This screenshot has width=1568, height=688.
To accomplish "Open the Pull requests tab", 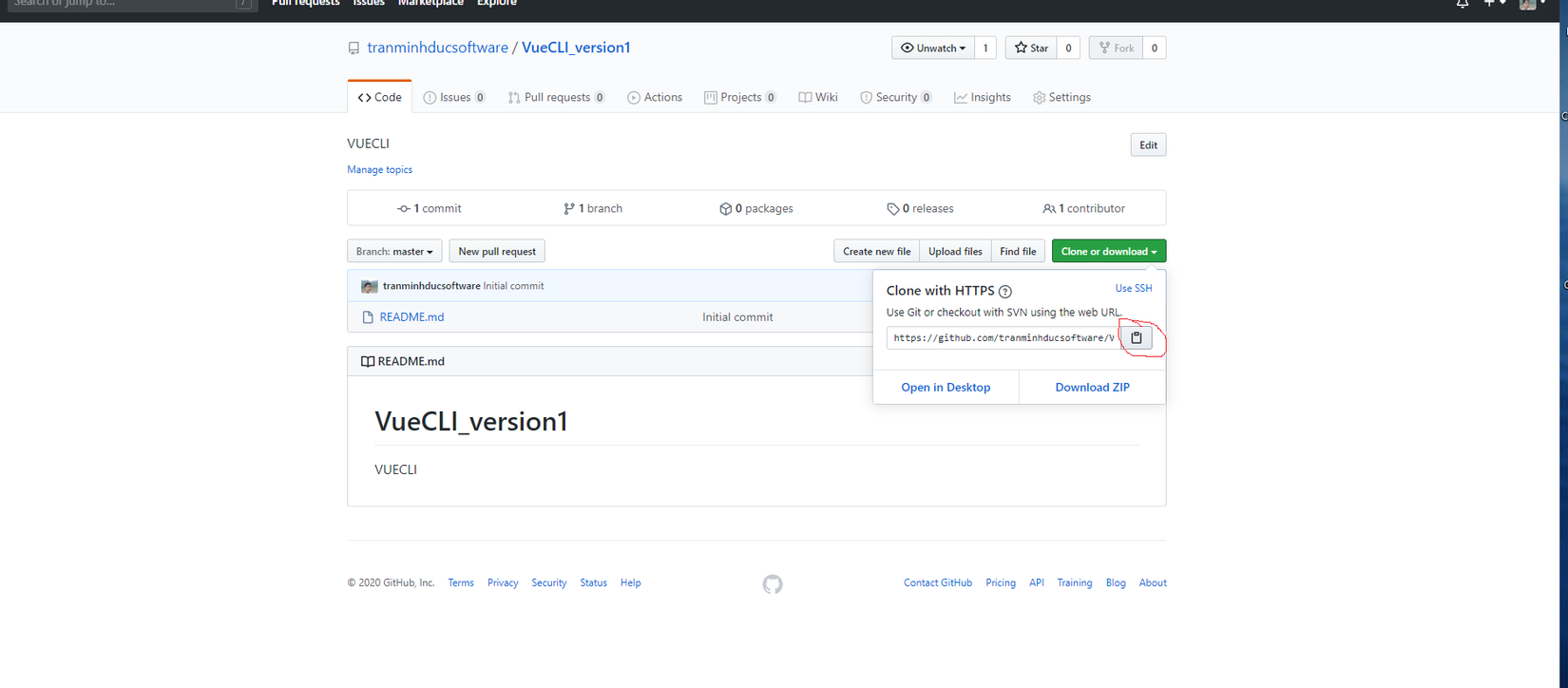I will (556, 97).
